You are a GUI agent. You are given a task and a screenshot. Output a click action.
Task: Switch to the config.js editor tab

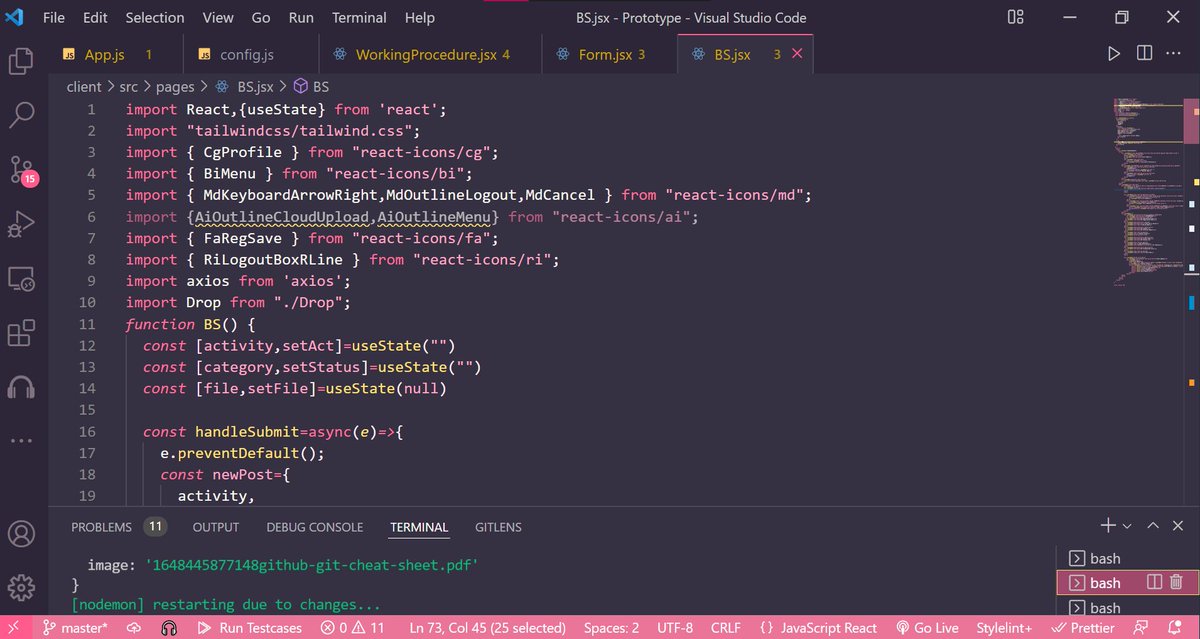tap(250, 54)
